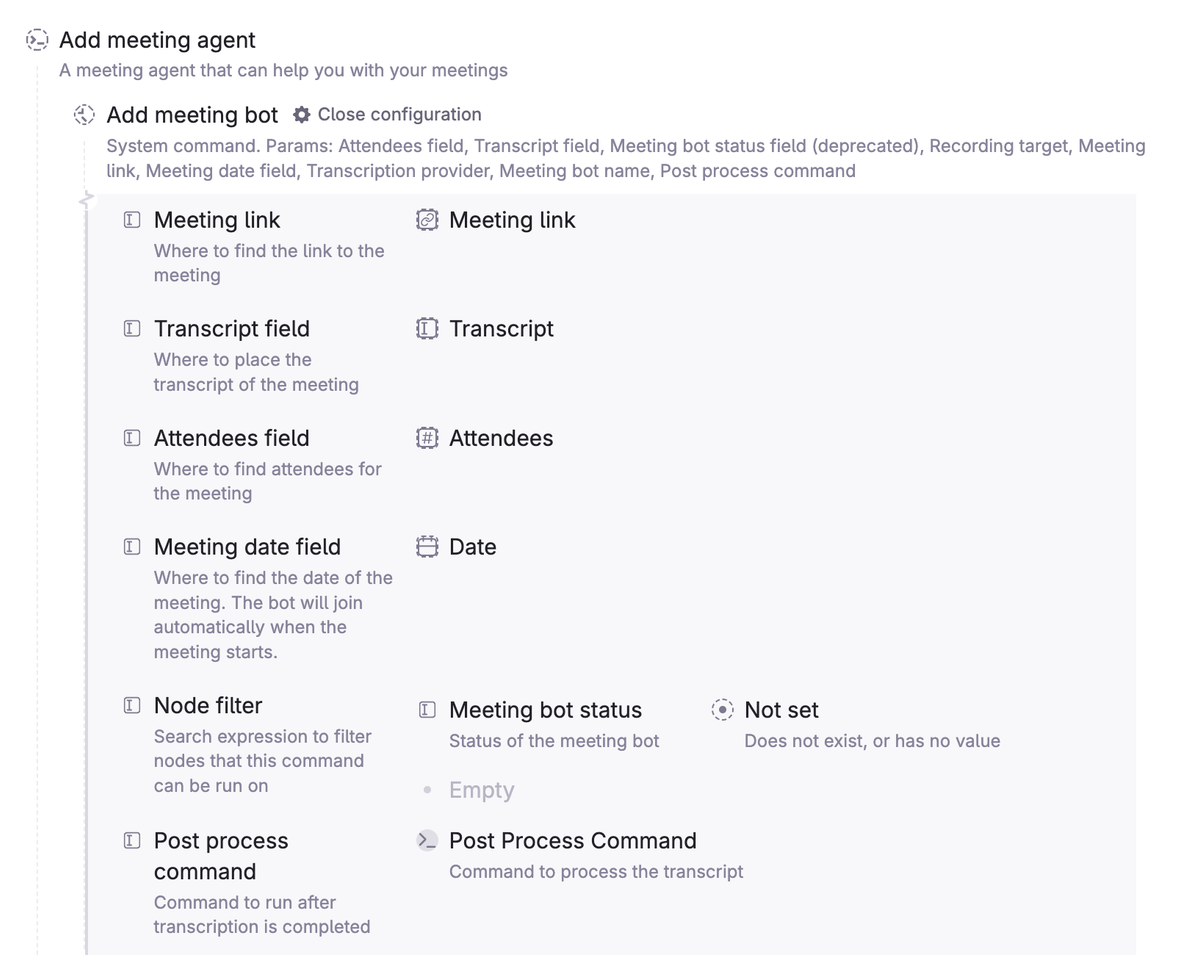Open the Add meeting agent title

pyautogui.click(x=157, y=40)
